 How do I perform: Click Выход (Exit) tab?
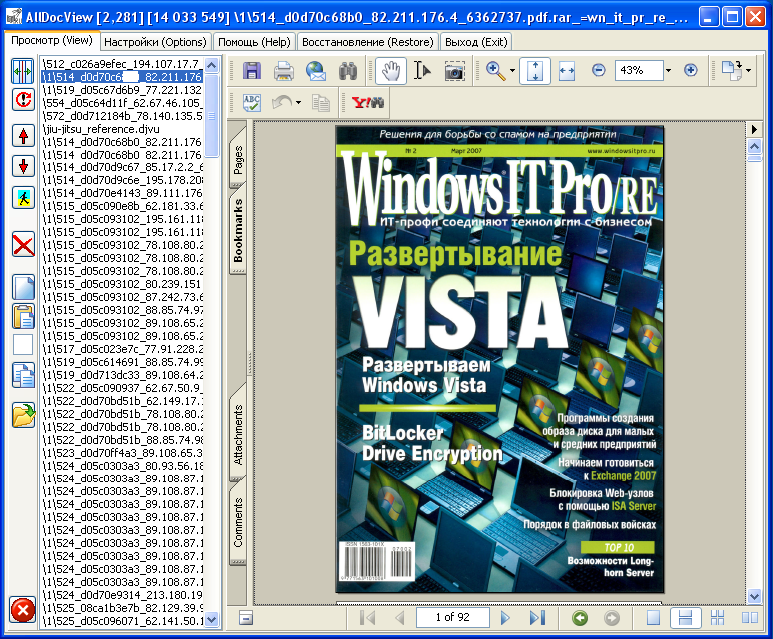(x=476, y=42)
